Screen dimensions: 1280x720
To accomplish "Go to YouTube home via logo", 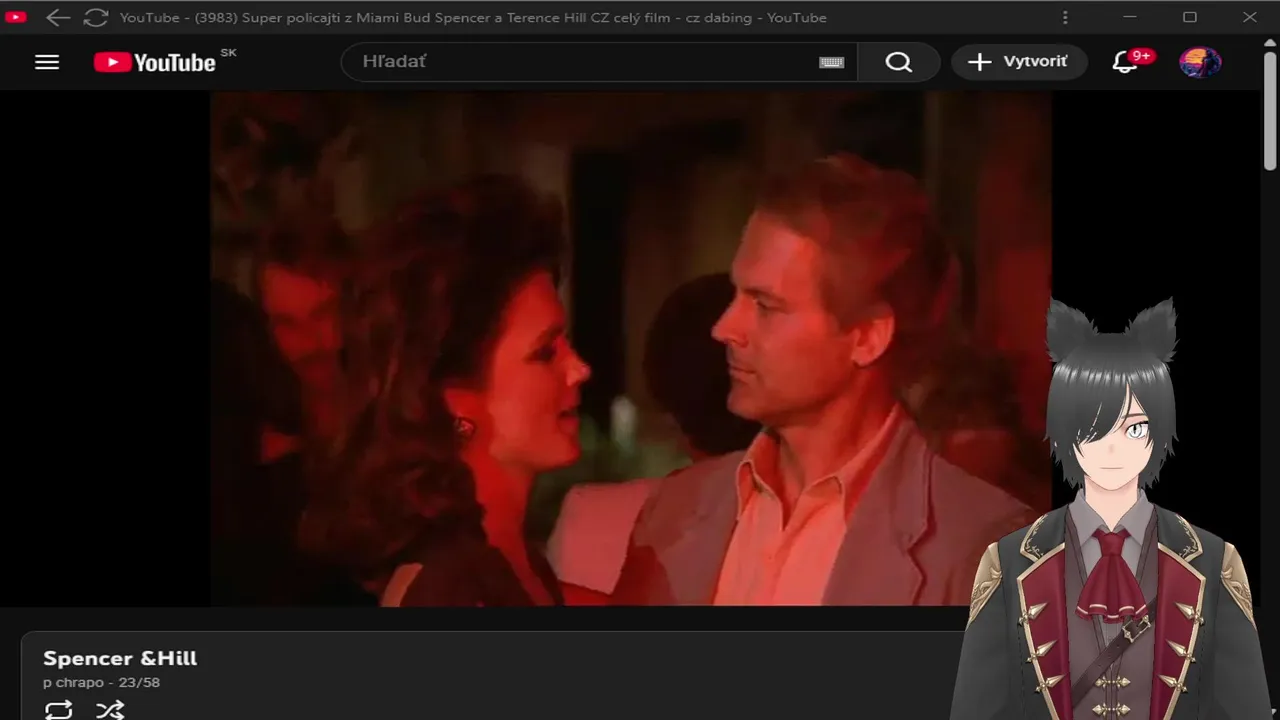I will (155, 62).
